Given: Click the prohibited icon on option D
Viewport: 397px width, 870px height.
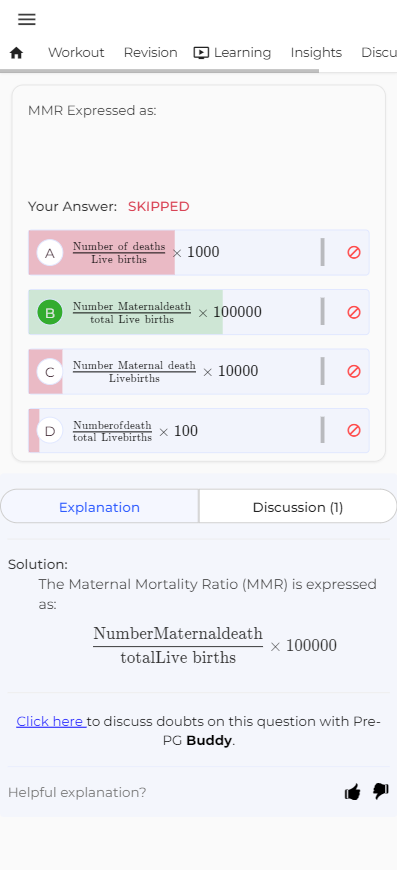Looking at the screenshot, I should 354,431.
